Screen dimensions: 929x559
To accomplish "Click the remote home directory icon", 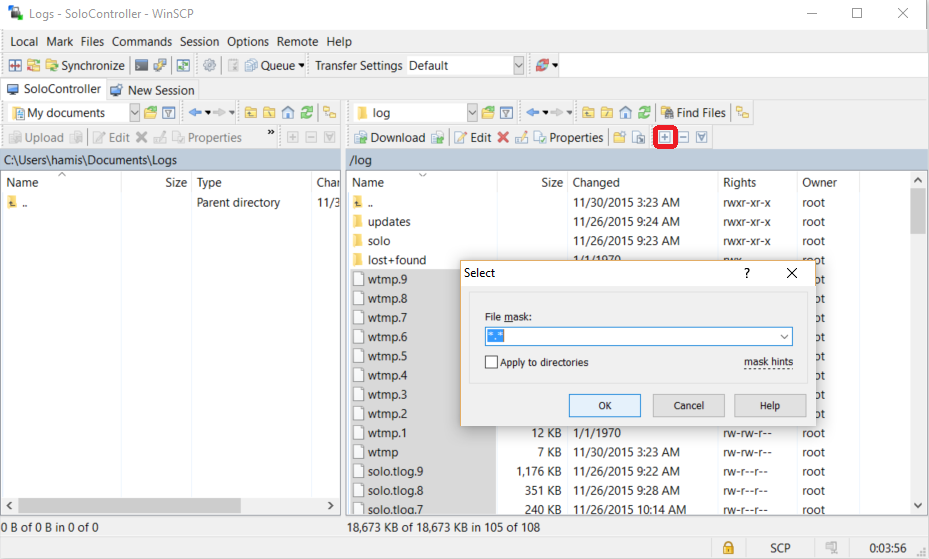I will click(626, 113).
